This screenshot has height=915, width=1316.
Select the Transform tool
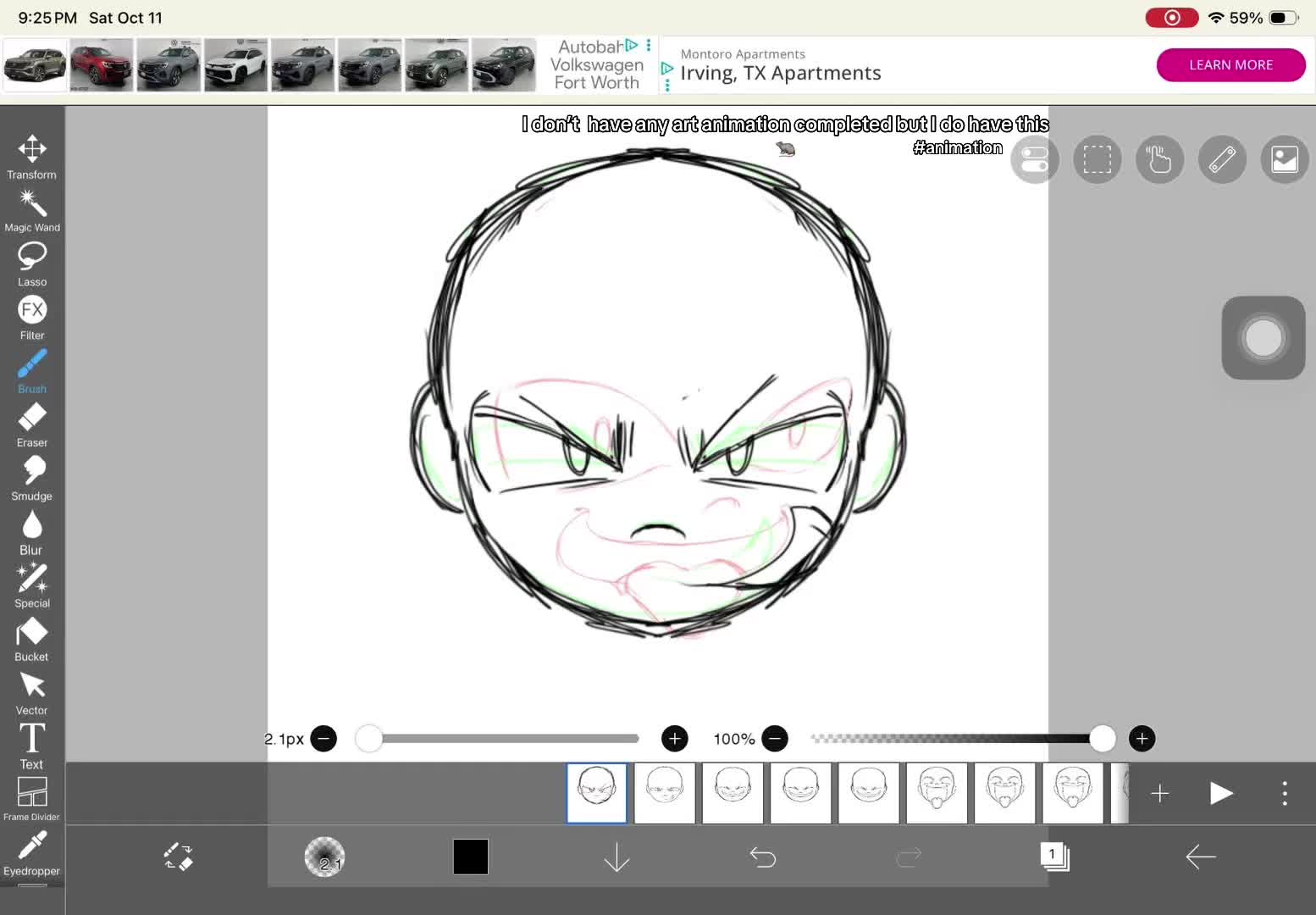32,158
